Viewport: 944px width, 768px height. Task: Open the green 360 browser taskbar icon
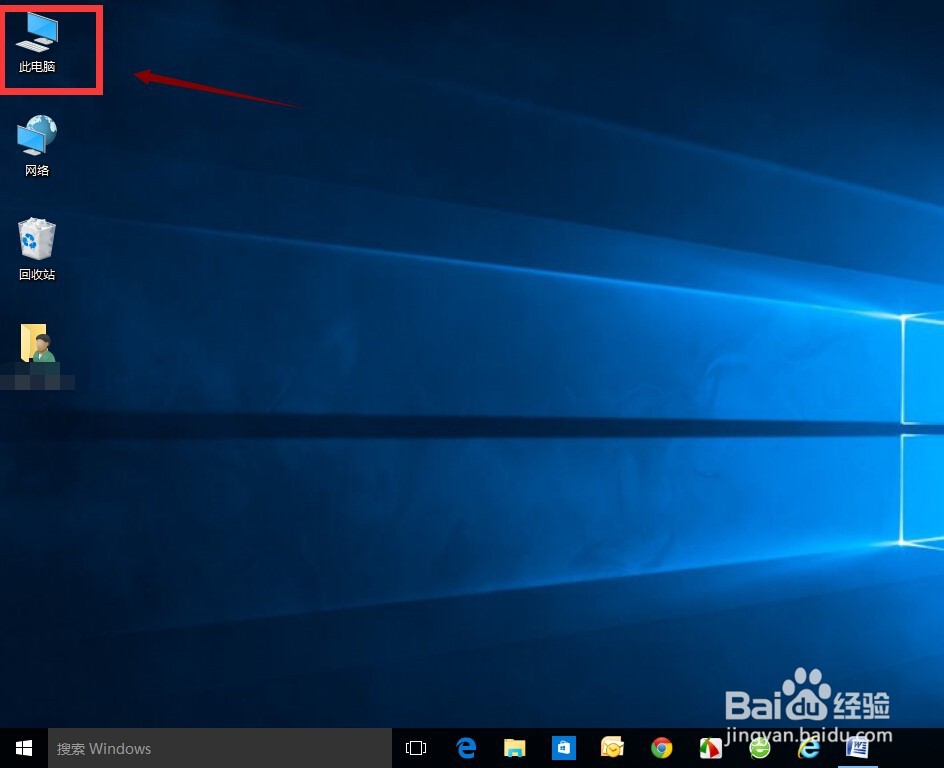[760, 749]
